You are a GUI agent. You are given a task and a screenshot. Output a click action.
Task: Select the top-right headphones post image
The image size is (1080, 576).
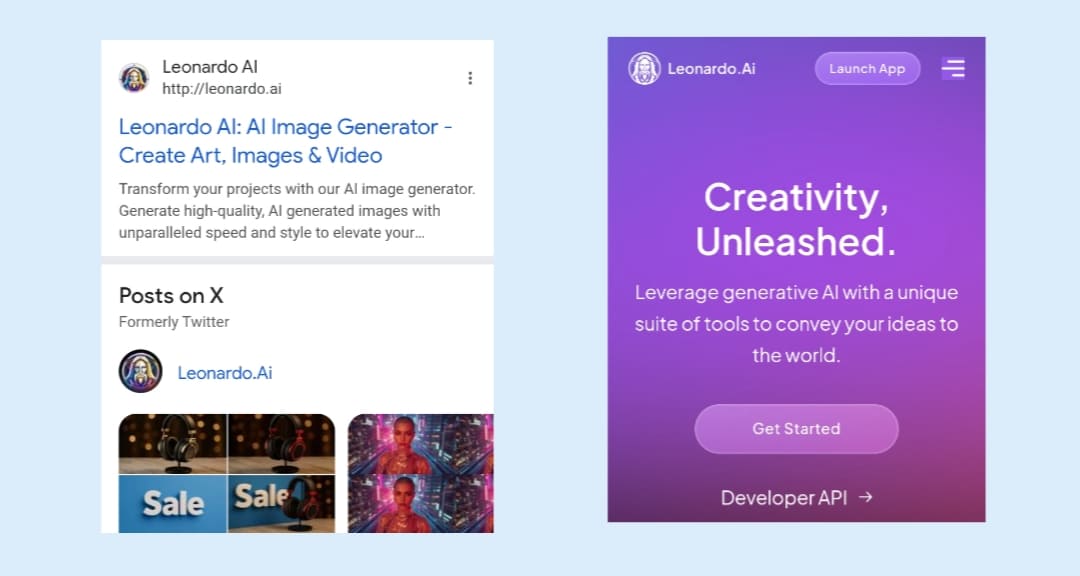tap(281, 443)
